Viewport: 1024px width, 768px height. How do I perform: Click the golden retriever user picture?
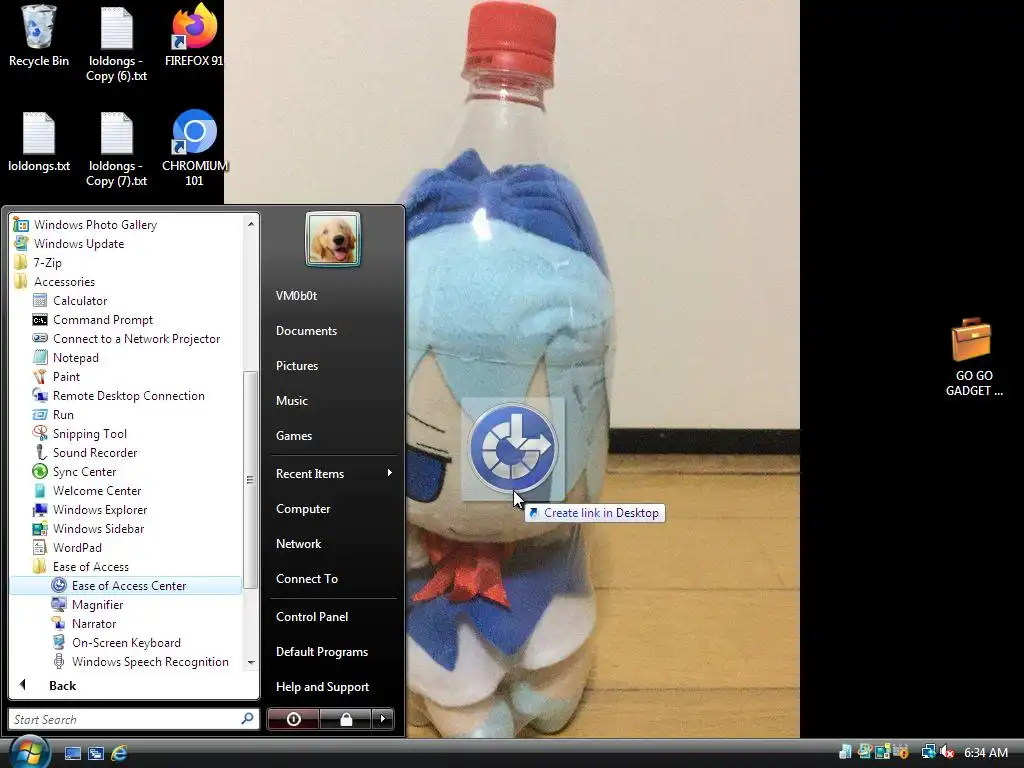coord(332,239)
